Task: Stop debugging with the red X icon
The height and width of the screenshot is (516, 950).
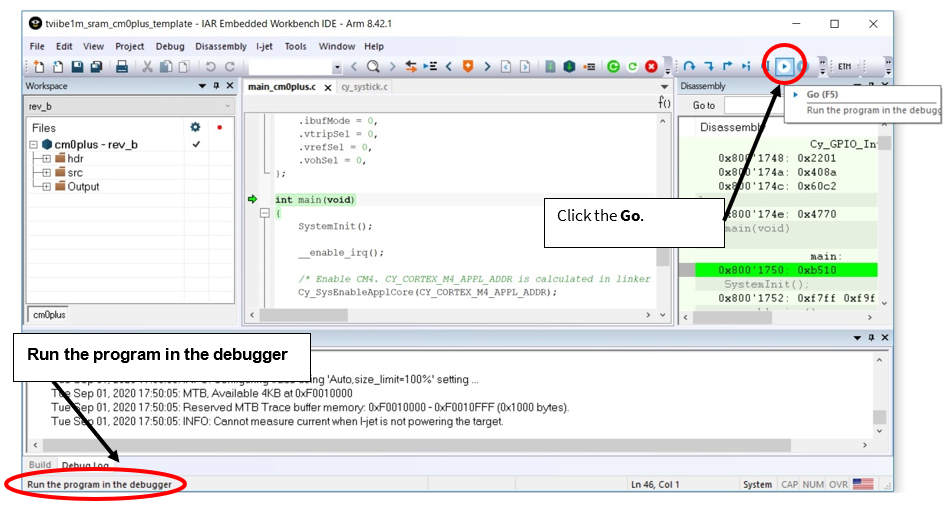Action: pos(651,67)
